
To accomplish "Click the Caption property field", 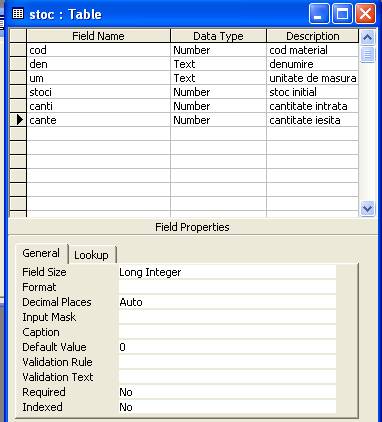I will click(x=227, y=332).
